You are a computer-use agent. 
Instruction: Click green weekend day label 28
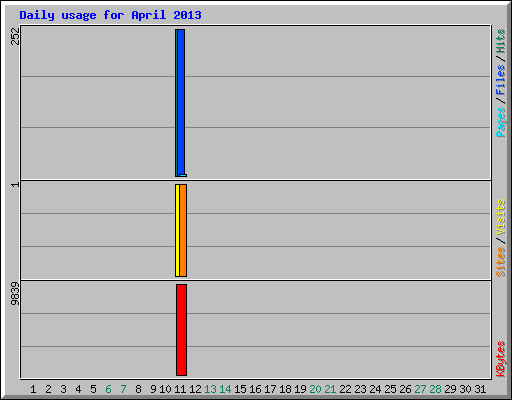coord(435,389)
